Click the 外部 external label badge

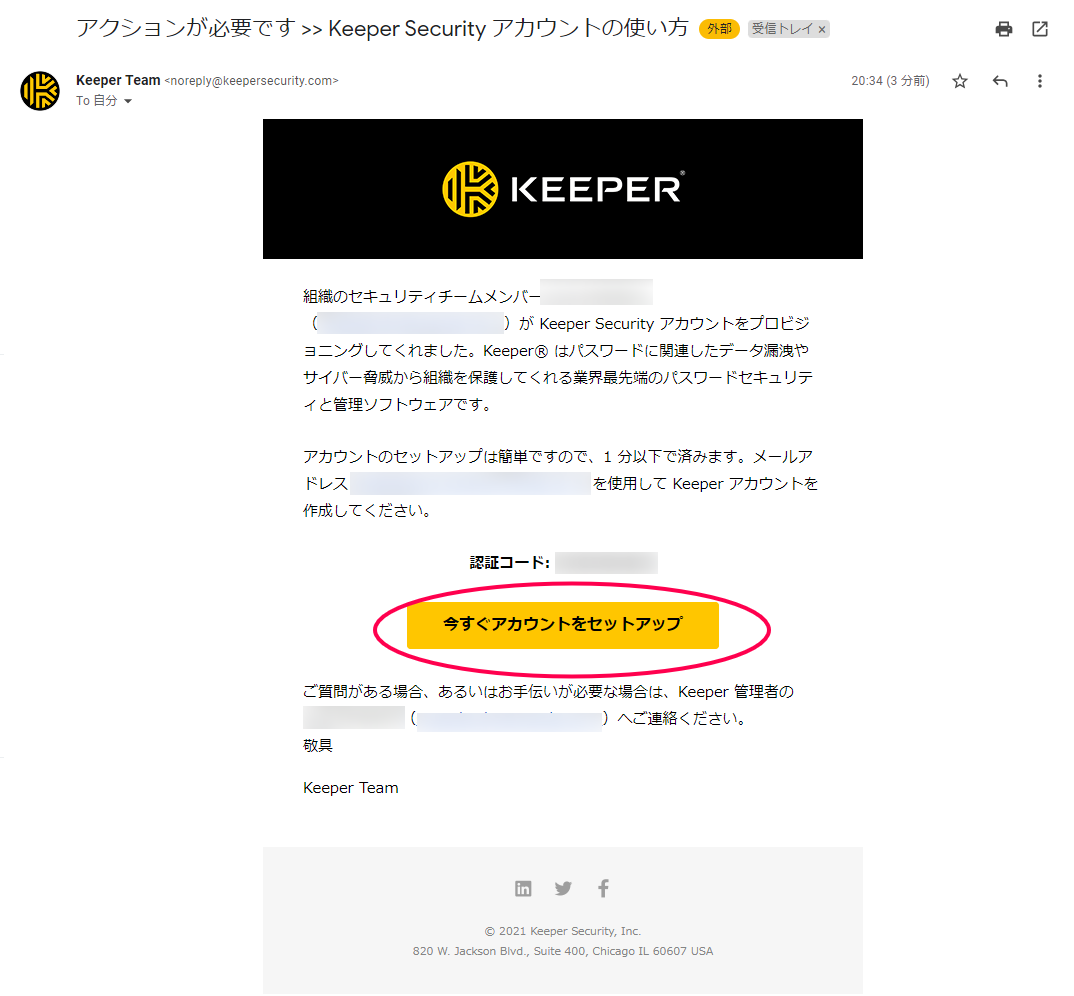point(719,29)
